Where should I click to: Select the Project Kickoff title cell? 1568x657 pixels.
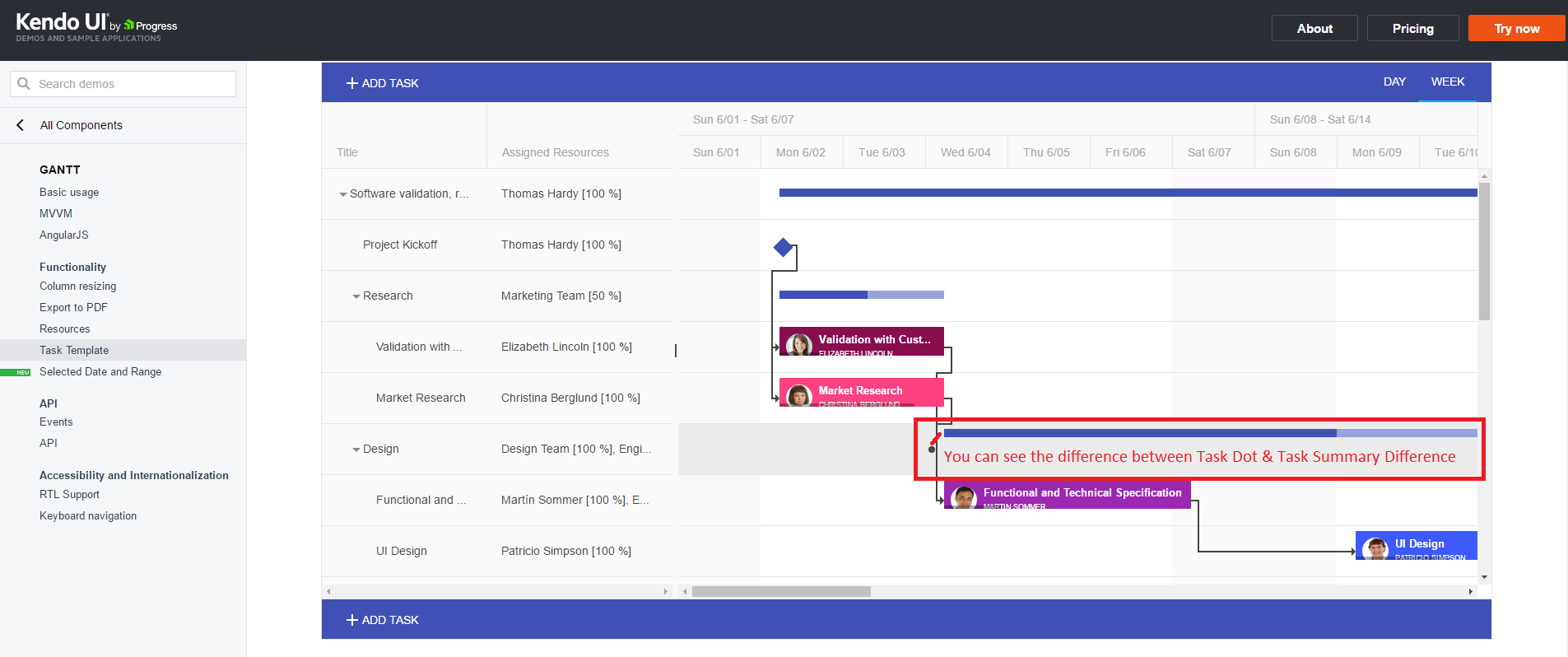pos(404,245)
